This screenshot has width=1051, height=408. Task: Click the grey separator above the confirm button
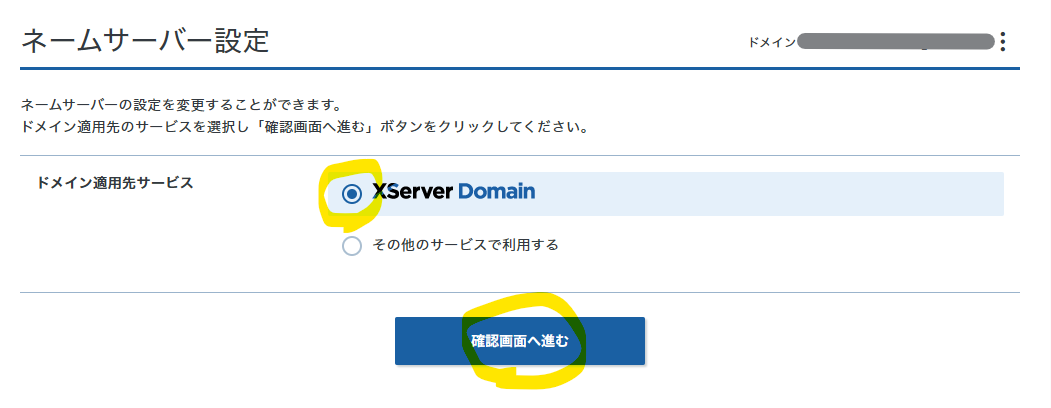click(520, 293)
